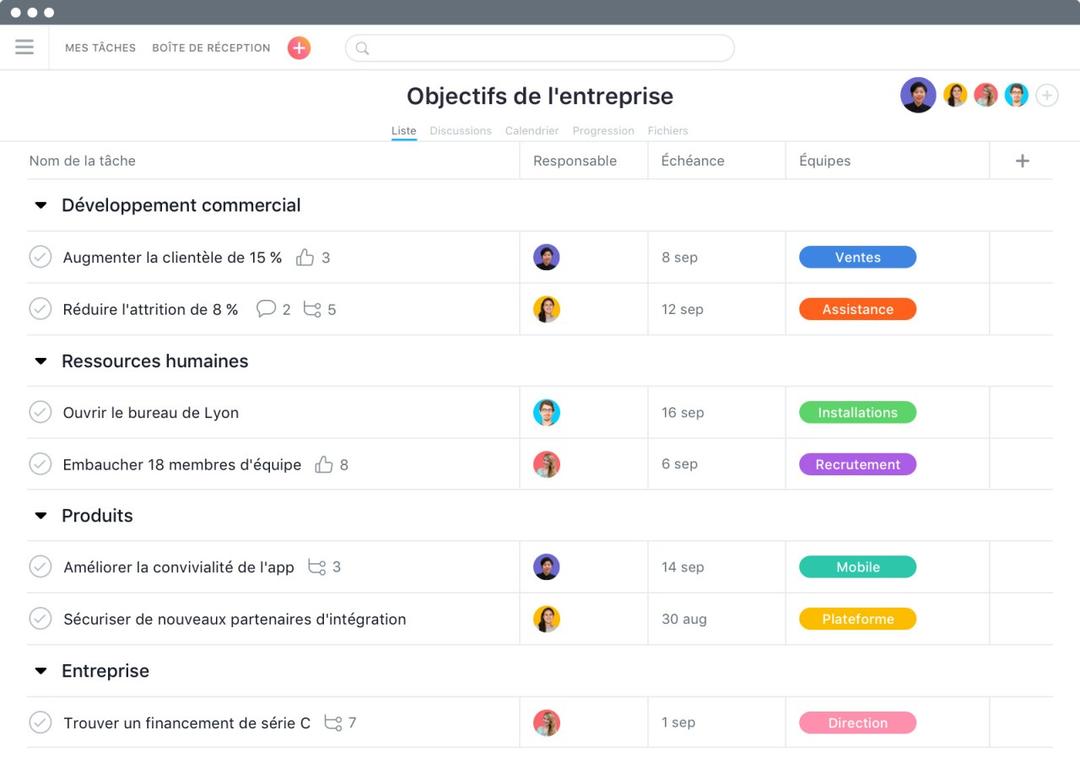1080x759 pixels.
Task: Click the pink 'Direction' team tag
Action: pyautogui.click(x=857, y=722)
